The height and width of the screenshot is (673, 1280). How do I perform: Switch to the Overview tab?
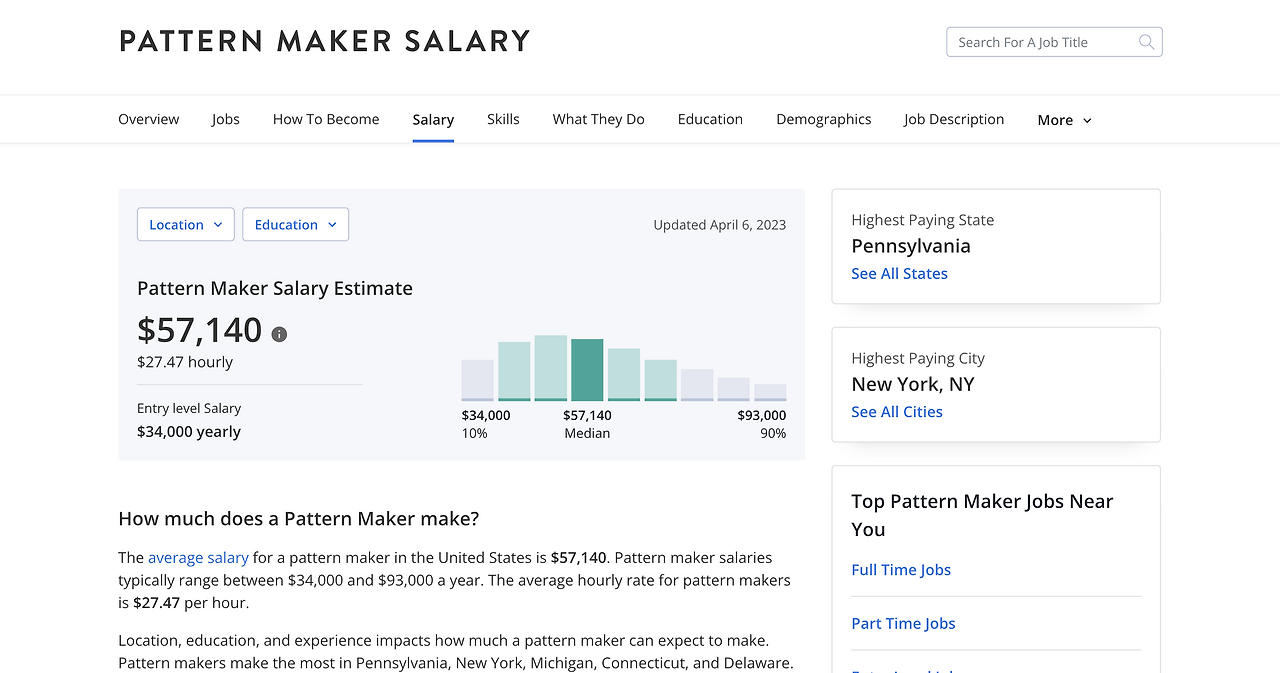click(149, 119)
